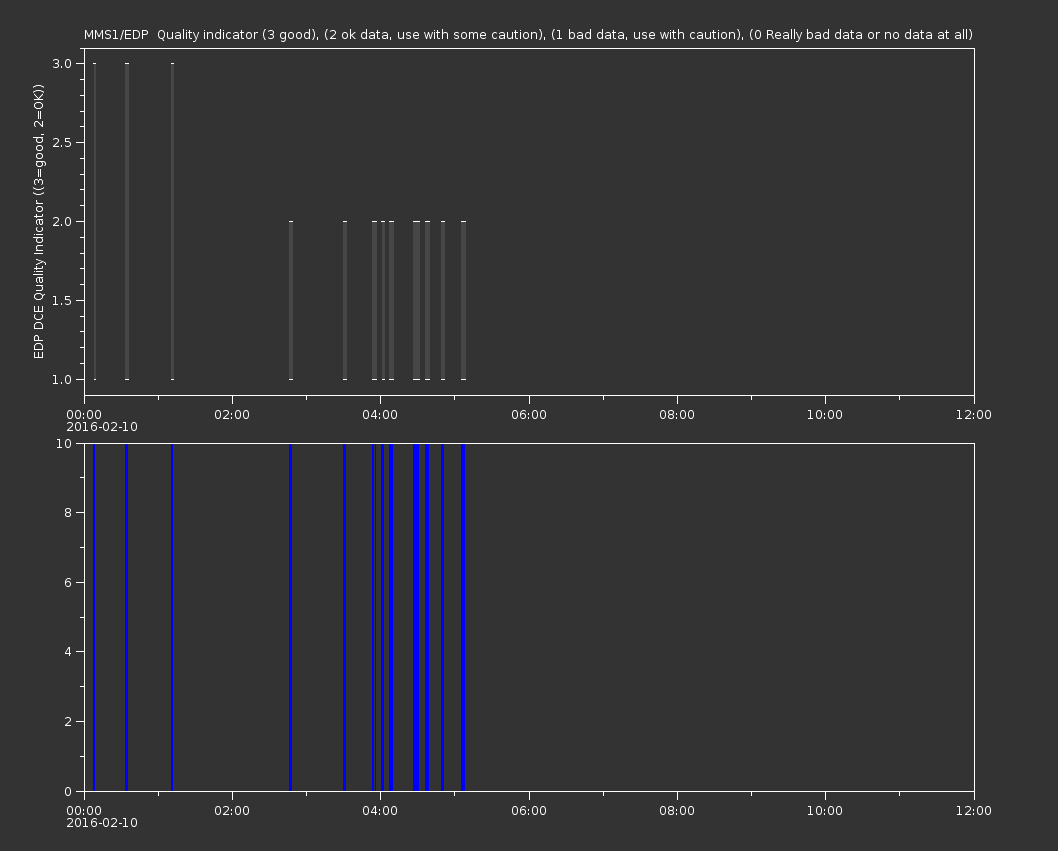Viewport: 1058px width, 851px height.
Task: Click the 2.5 tick label on upper plot
Action: click(62, 142)
